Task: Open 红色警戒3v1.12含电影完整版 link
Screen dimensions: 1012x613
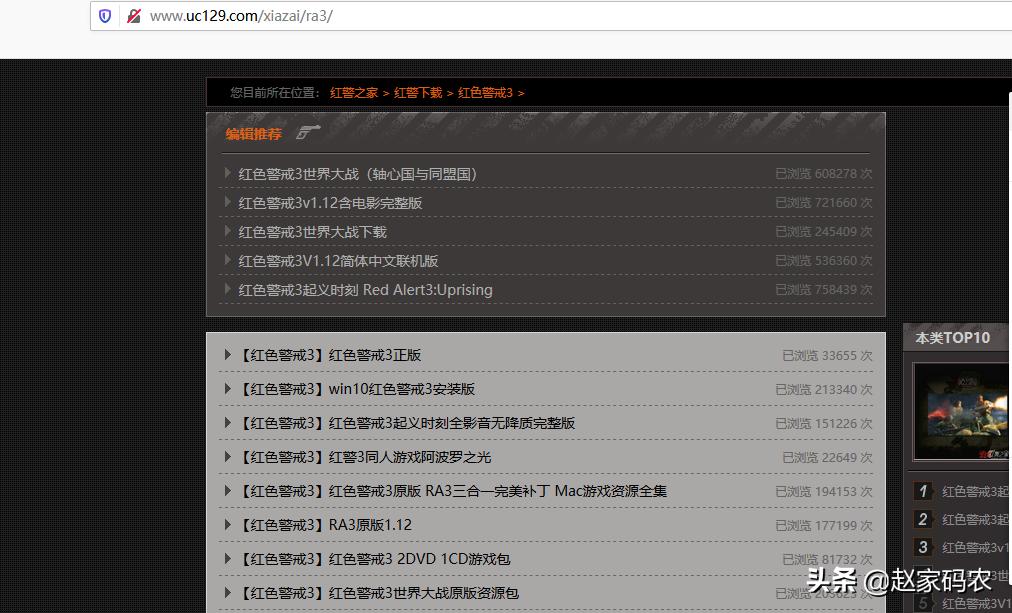Action: (330, 203)
